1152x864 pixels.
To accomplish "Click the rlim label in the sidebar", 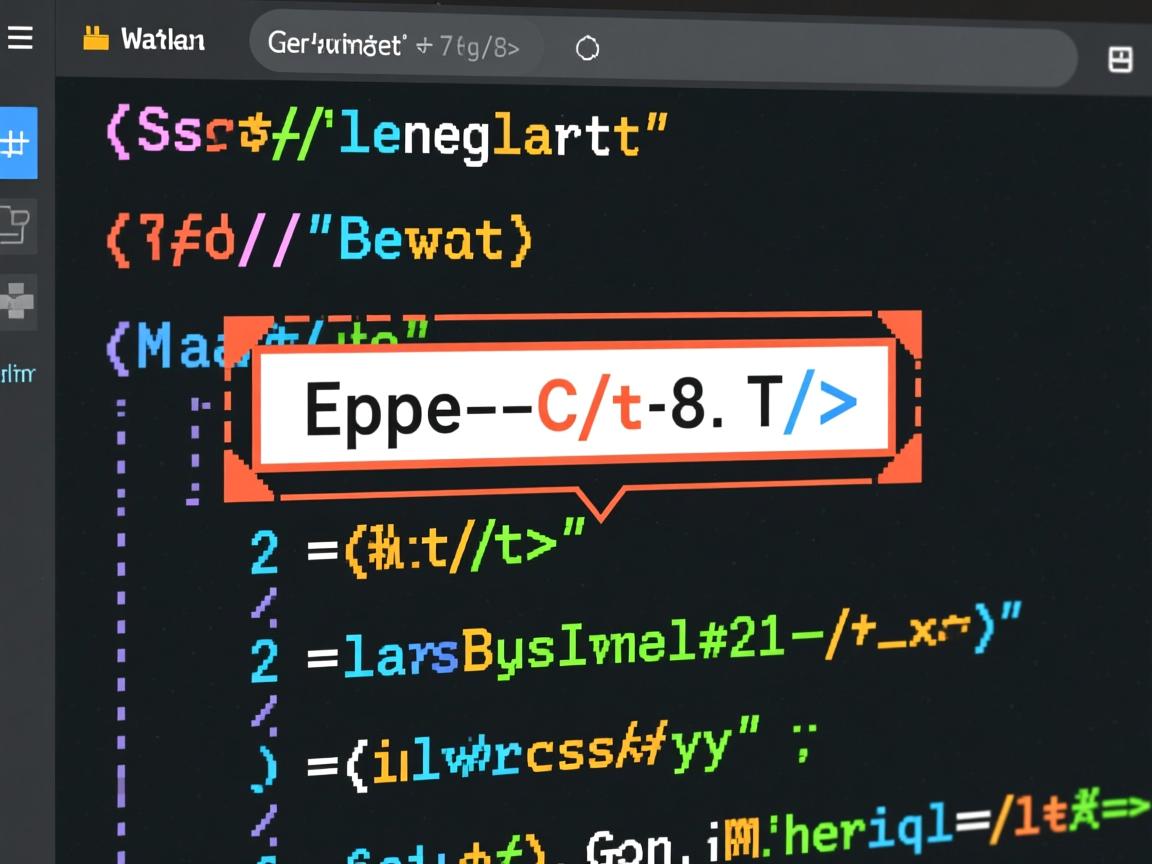I will coord(17,374).
